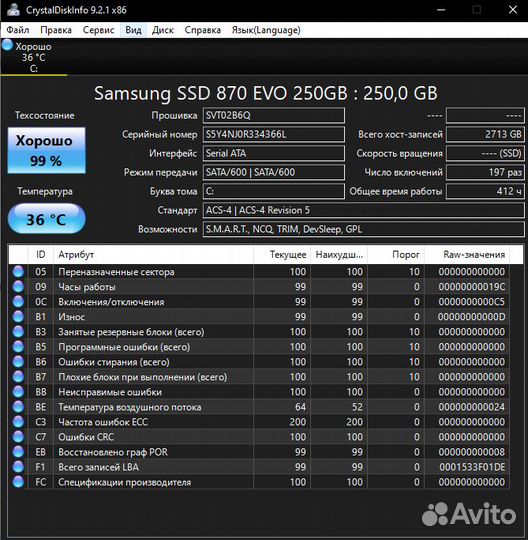The height and width of the screenshot is (540, 528).
Task: Click the serial number field S5Y4NJ0R334366L
Action: pos(273,134)
